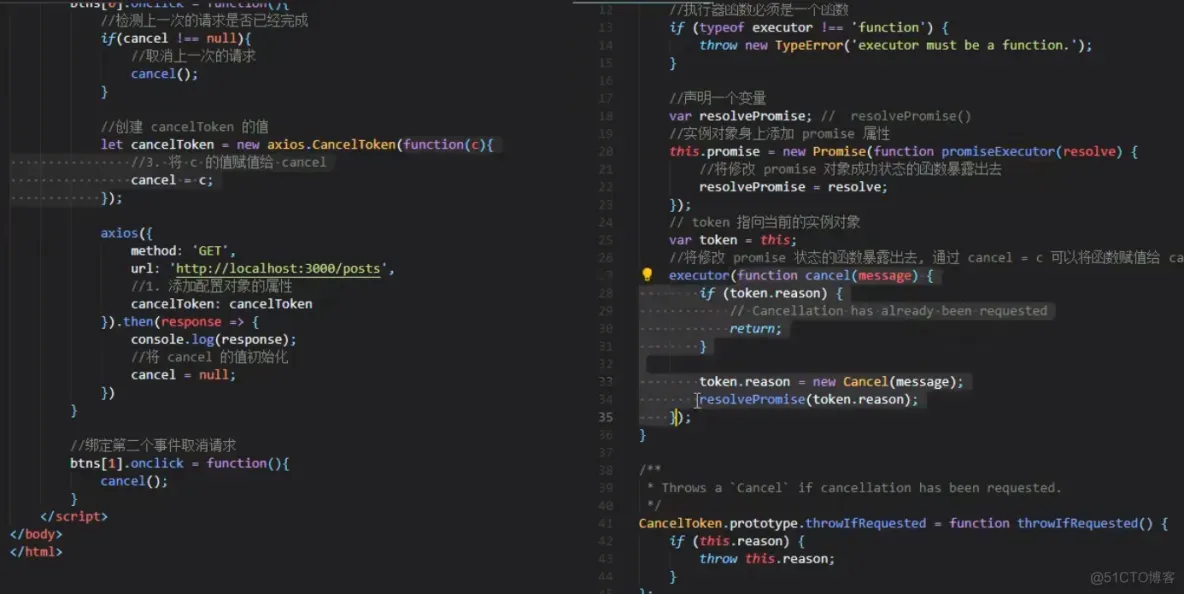Click the comment '//创建 cancelToken 的值'
The image size is (1184, 594).
184,127
